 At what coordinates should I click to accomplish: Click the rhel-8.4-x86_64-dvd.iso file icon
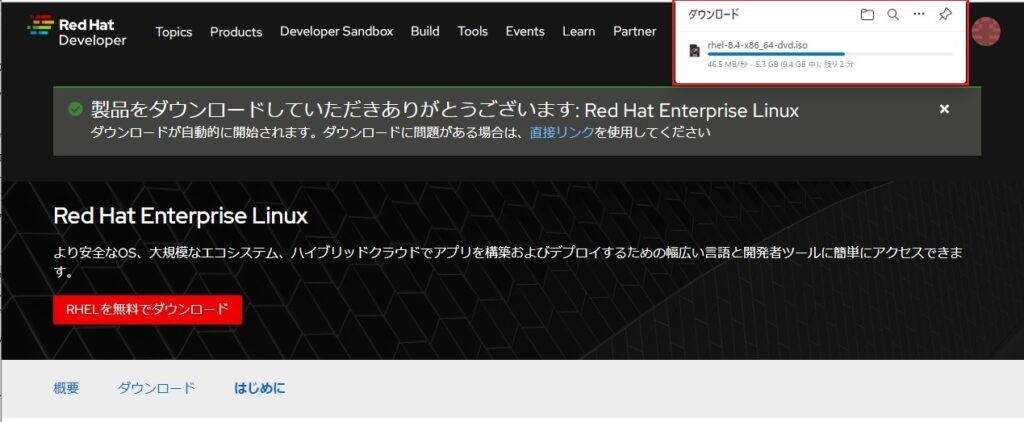(695, 51)
